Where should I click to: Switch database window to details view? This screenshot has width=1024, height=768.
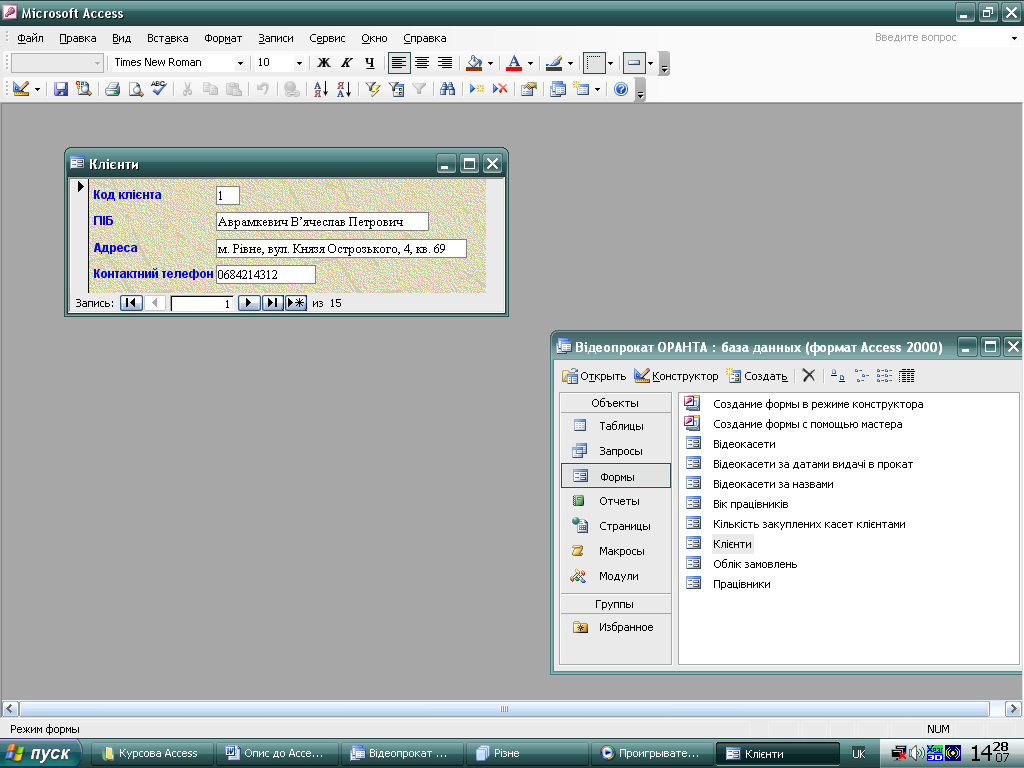coord(906,376)
